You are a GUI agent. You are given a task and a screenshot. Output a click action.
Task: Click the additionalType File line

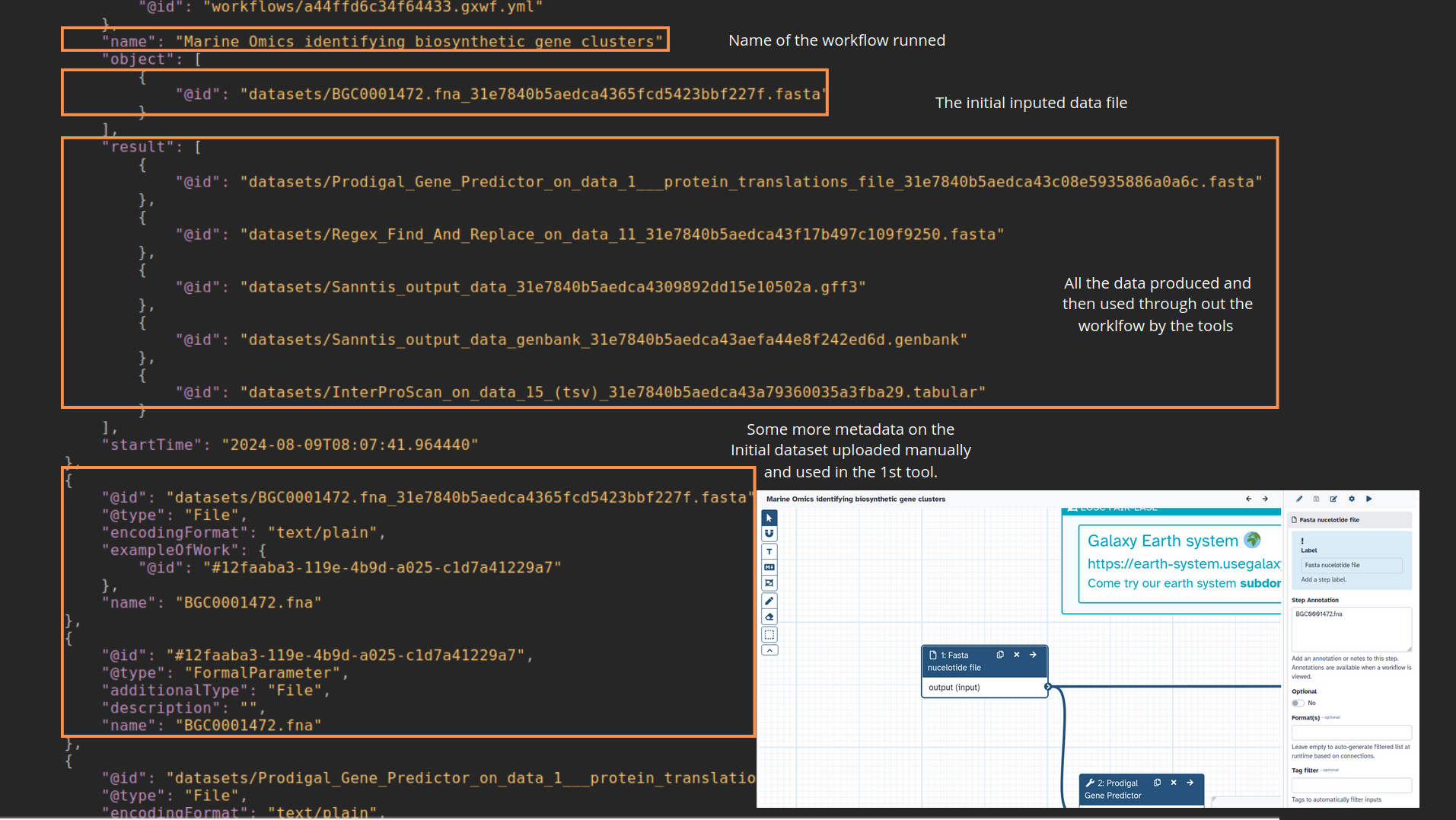[x=216, y=690]
